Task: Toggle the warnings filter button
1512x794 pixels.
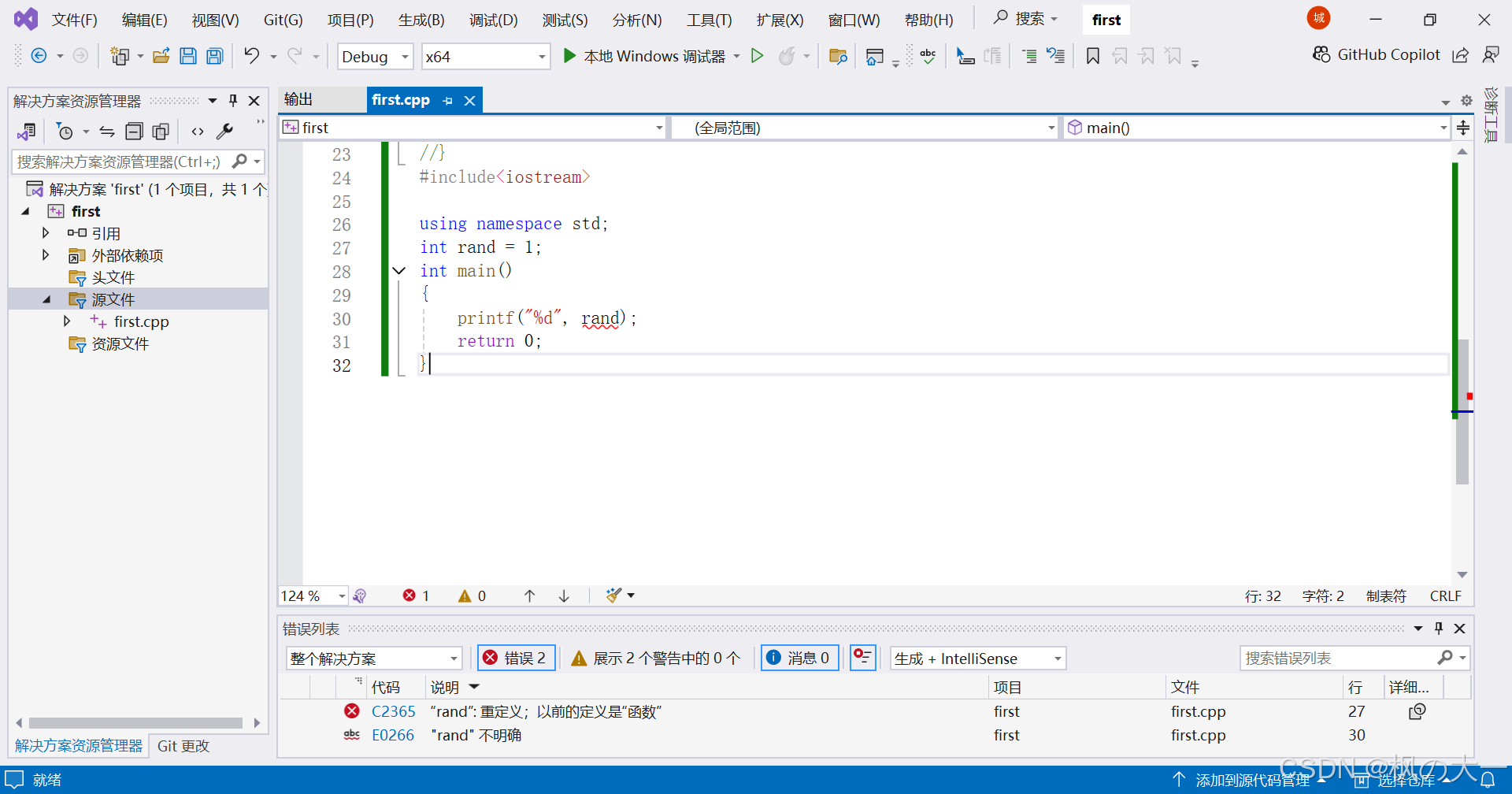Action: [655, 658]
